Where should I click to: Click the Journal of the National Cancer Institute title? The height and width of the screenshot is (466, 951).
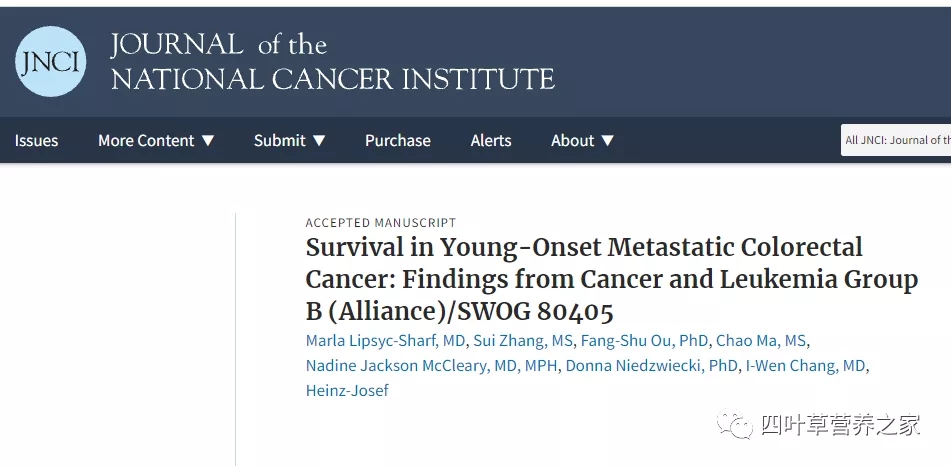pyautogui.click(x=332, y=62)
